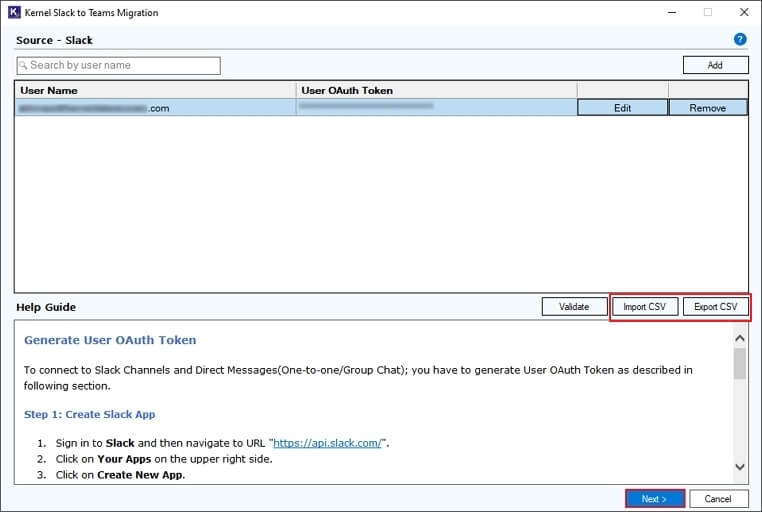The image size is (762, 512).
Task: Click help guide scrollbar up arrow
Action: click(740, 338)
